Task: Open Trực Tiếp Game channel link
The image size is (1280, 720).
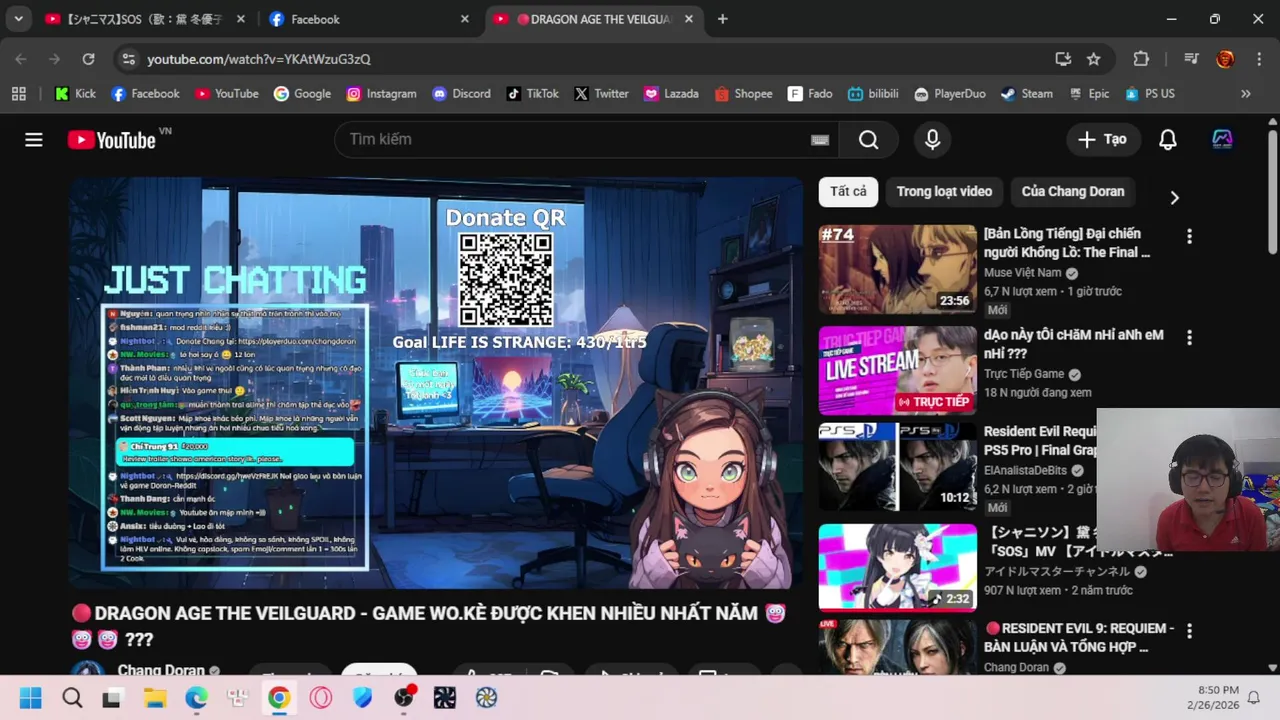Action: click(1024, 374)
